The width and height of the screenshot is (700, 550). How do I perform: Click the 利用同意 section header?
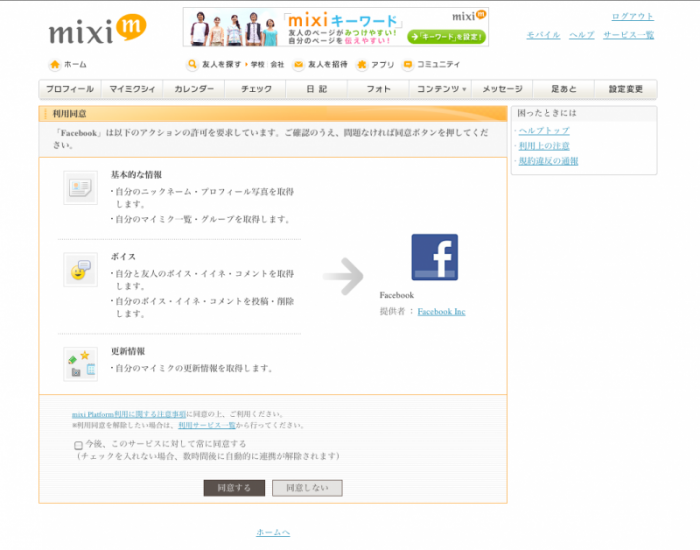[273, 114]
